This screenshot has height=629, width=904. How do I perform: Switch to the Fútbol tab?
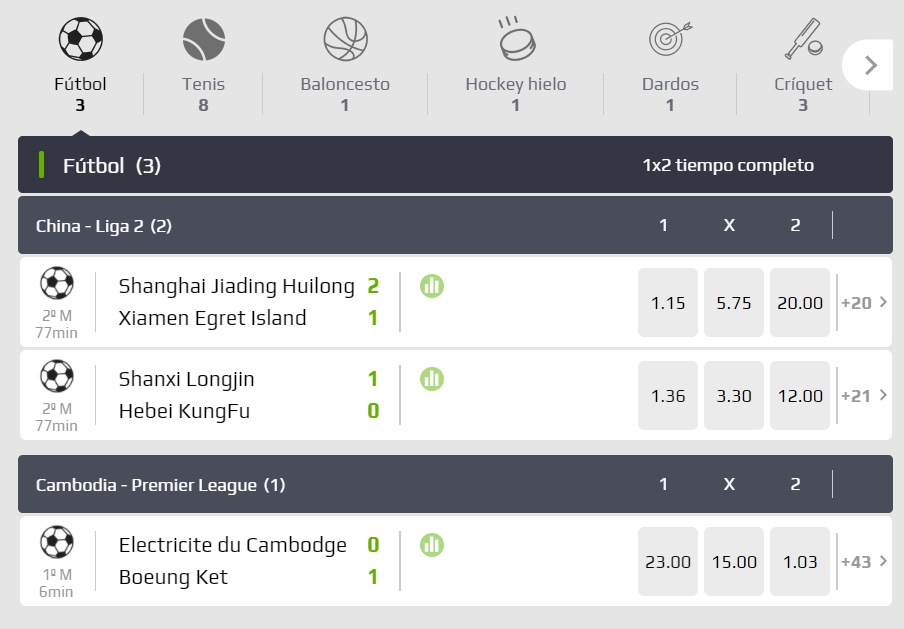[80, 65]
